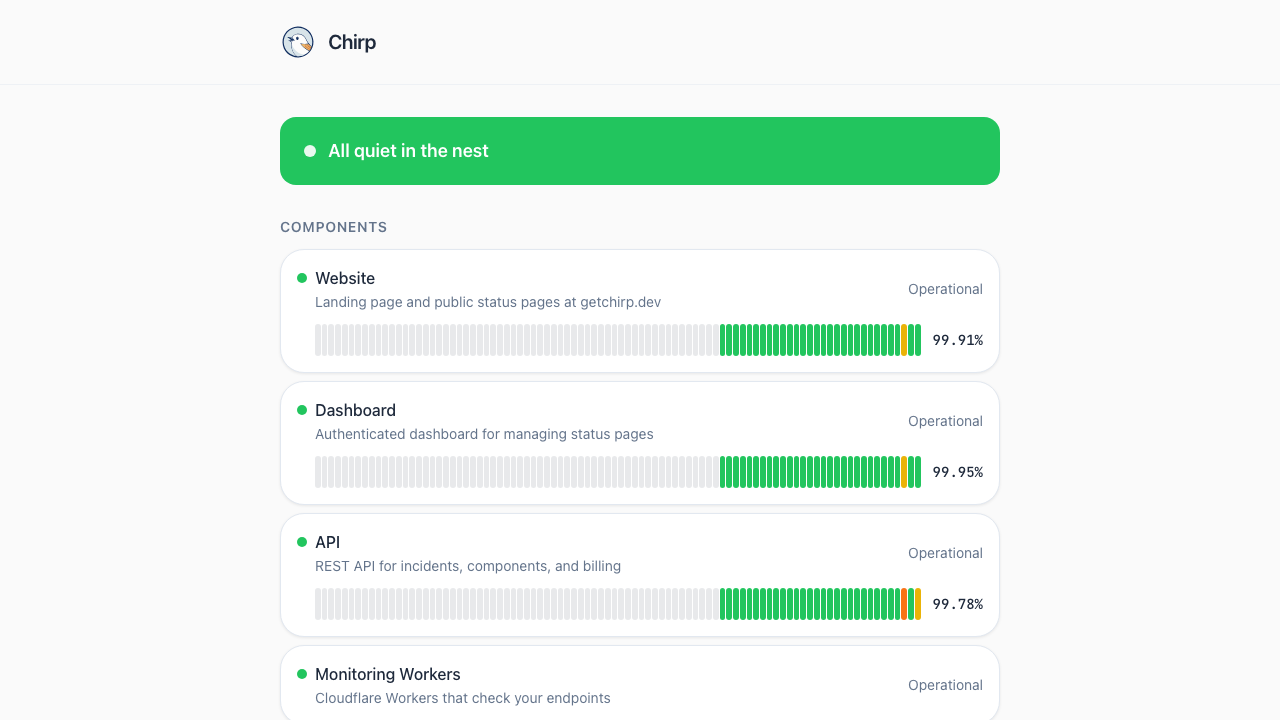1280x720 pixels.
Task: Open the Chirp home link text
Action: [x=352, y=42]
